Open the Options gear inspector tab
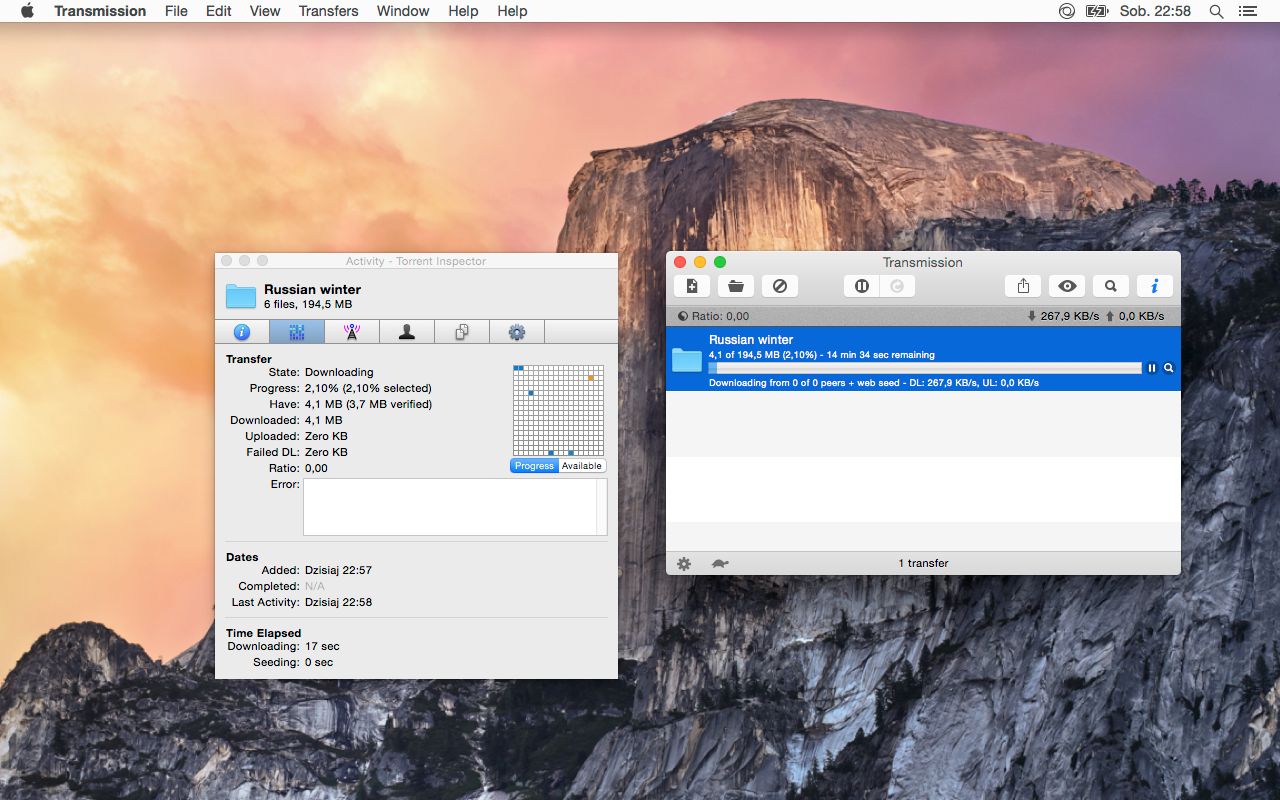This screenshot has width=1280, height=800. (517, 332)
